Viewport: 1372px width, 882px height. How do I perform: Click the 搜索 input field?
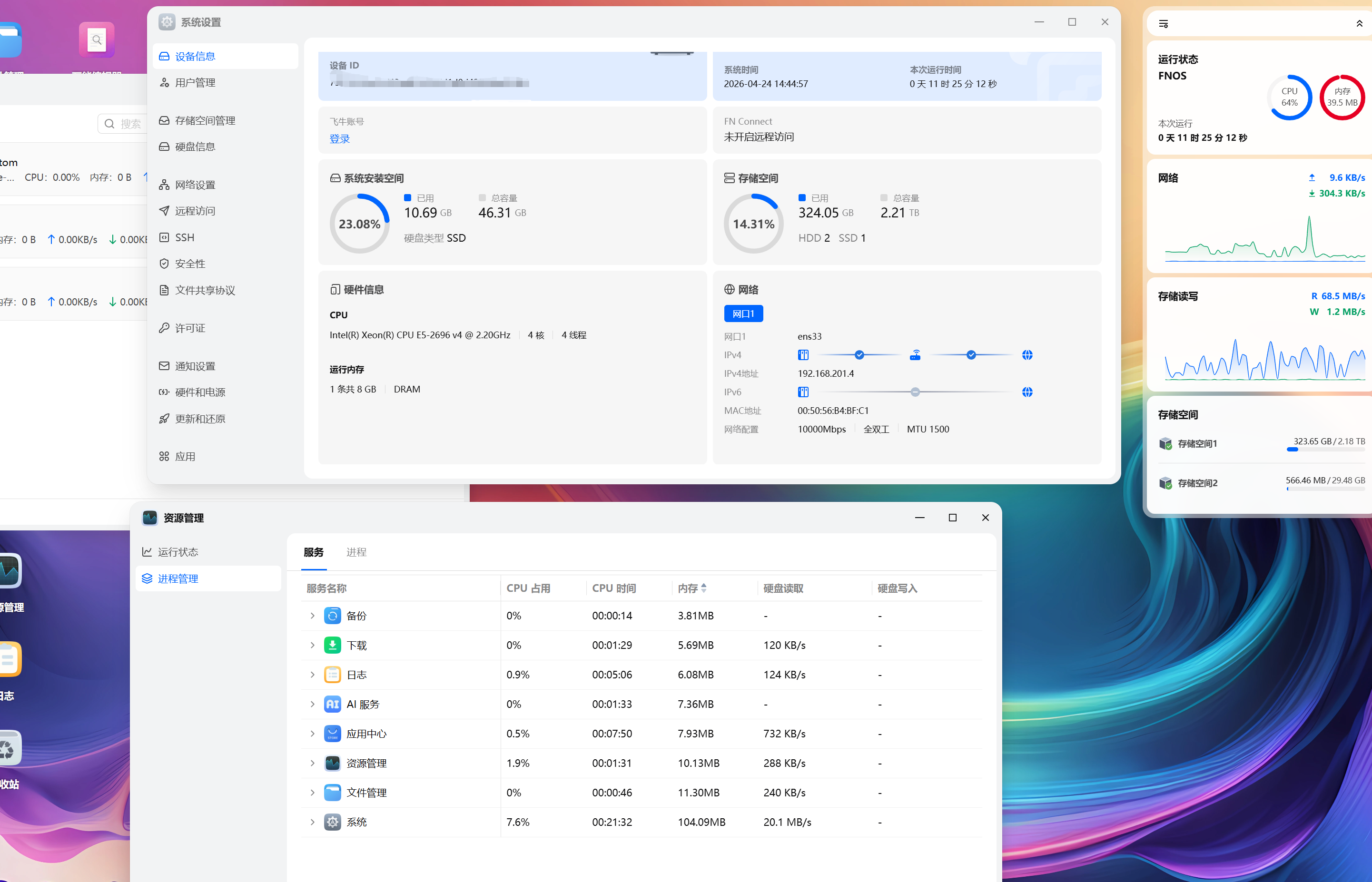[130, 124]
